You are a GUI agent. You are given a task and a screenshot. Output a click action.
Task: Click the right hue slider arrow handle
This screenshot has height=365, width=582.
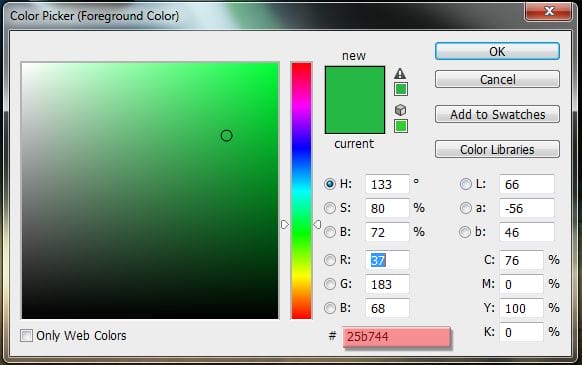317,224
